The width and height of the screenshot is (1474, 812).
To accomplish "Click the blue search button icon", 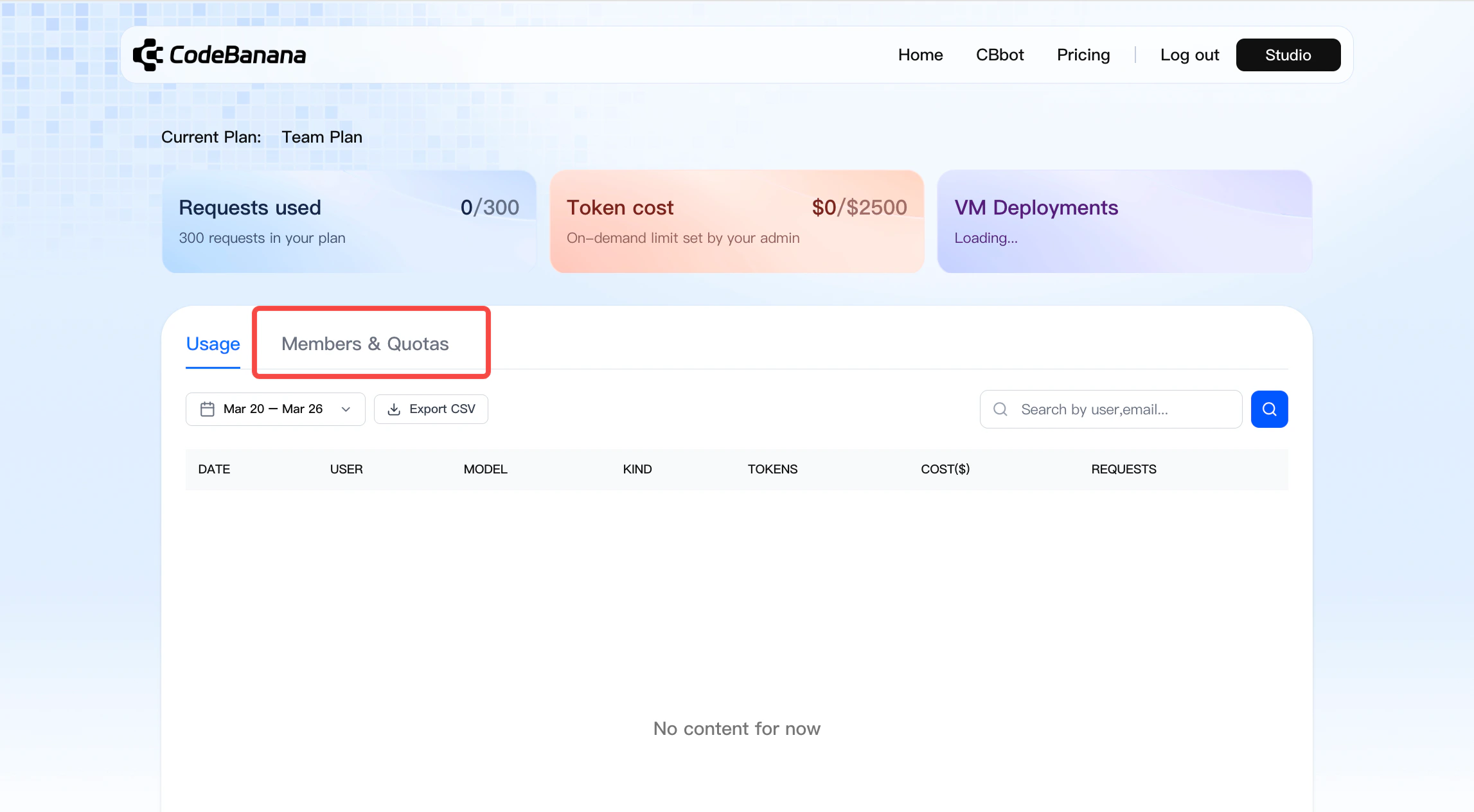I will [1269, 409].
